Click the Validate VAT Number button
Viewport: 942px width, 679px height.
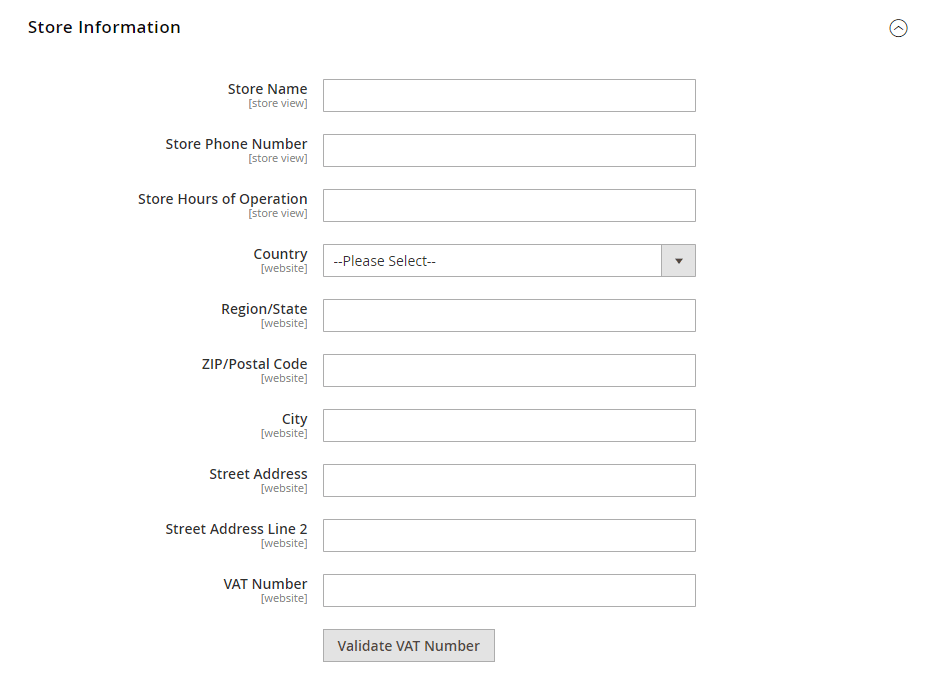[x=408, y=646]
